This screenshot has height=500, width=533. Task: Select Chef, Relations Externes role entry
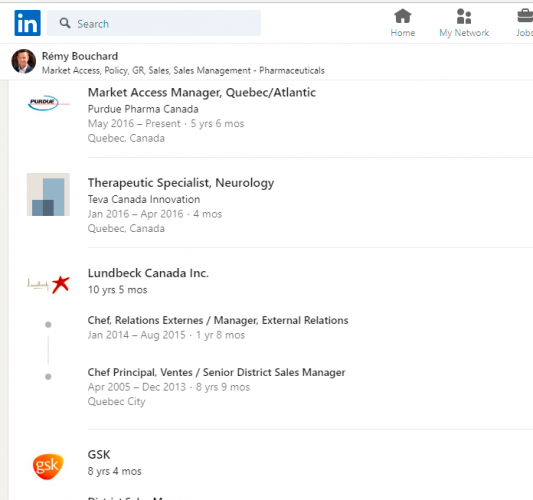218,320
